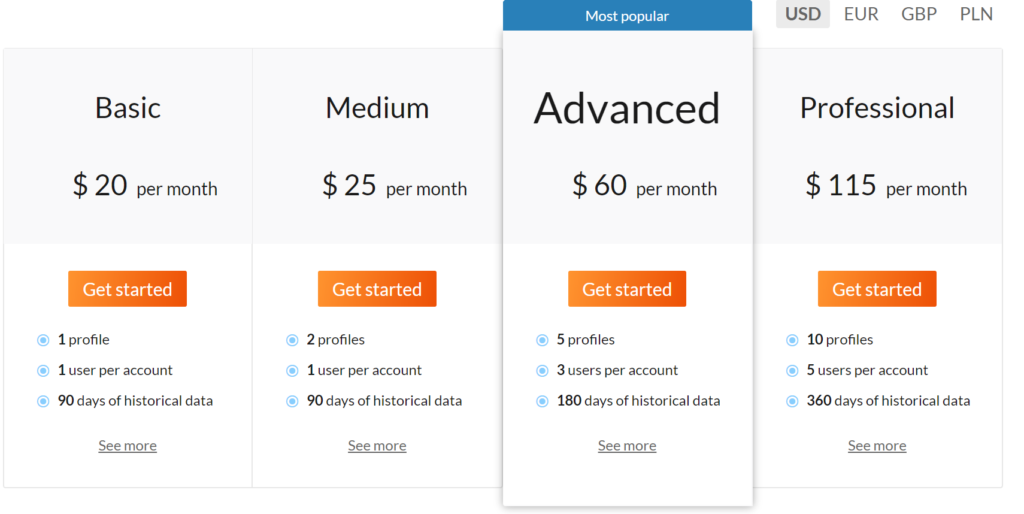This screenshot has height=514, width=1024.
Task: Get started with the Medium plan
Action: pyautogui.click(x=377, y=289)
